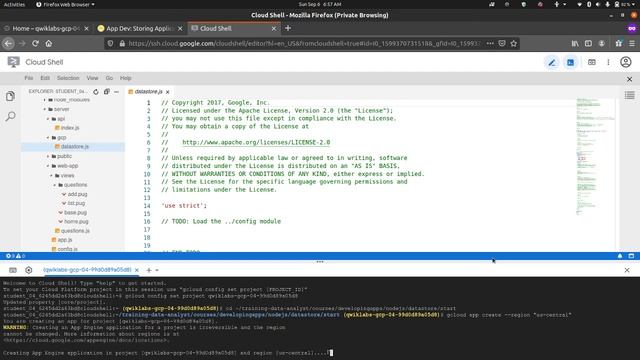Click the errors and warnings status indicator
The image size is (640, 360).
pos(16,256)
